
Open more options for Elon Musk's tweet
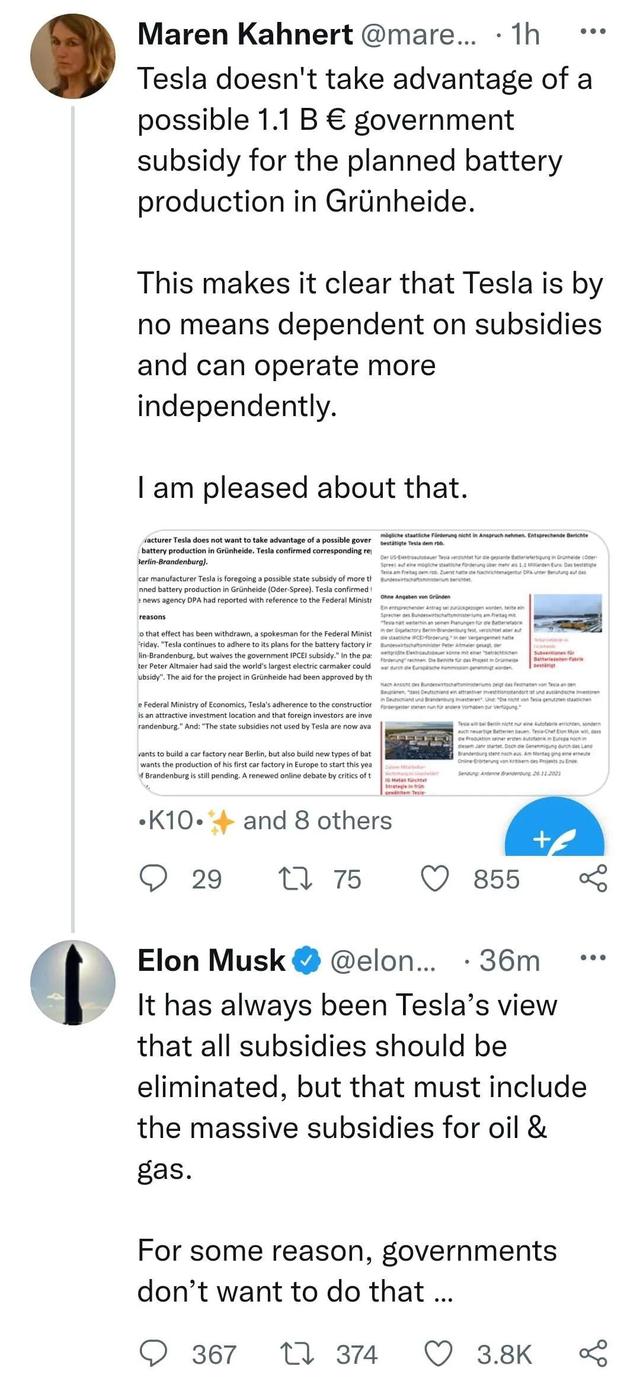tap(594, 957)
